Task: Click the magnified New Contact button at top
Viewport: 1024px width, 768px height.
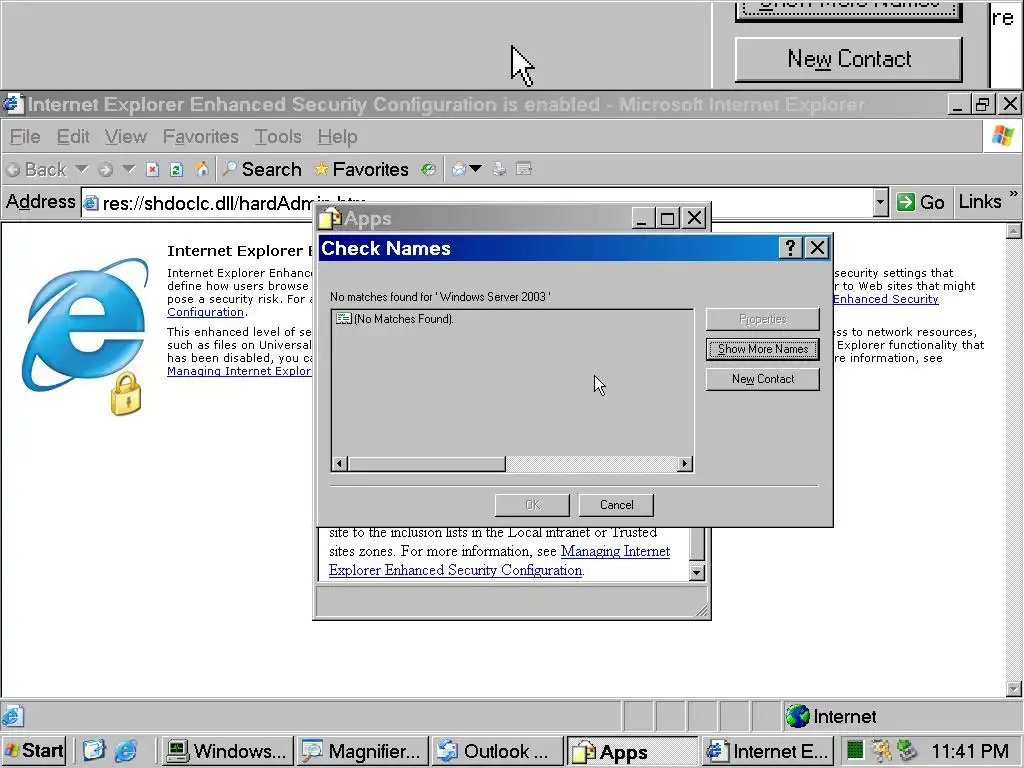Action: click(x=849, y=59)
